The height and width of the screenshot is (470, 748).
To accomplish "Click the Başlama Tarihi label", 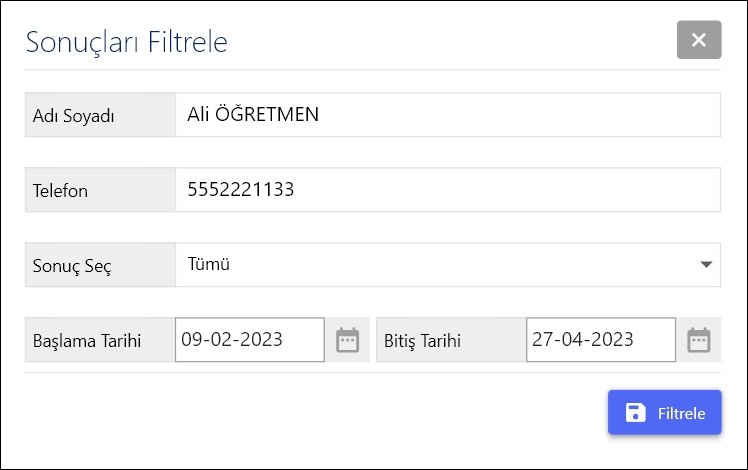I will (87, 341).
